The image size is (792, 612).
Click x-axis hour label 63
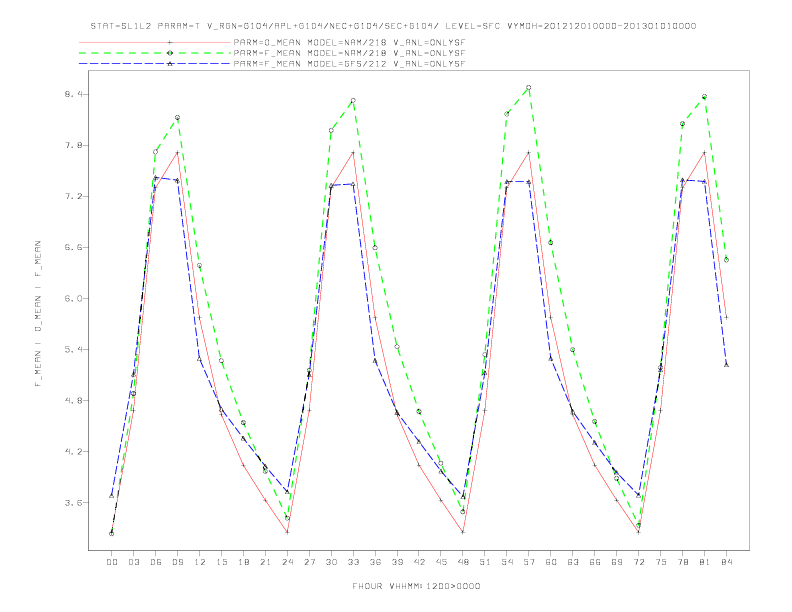click(x=573, y=562)
